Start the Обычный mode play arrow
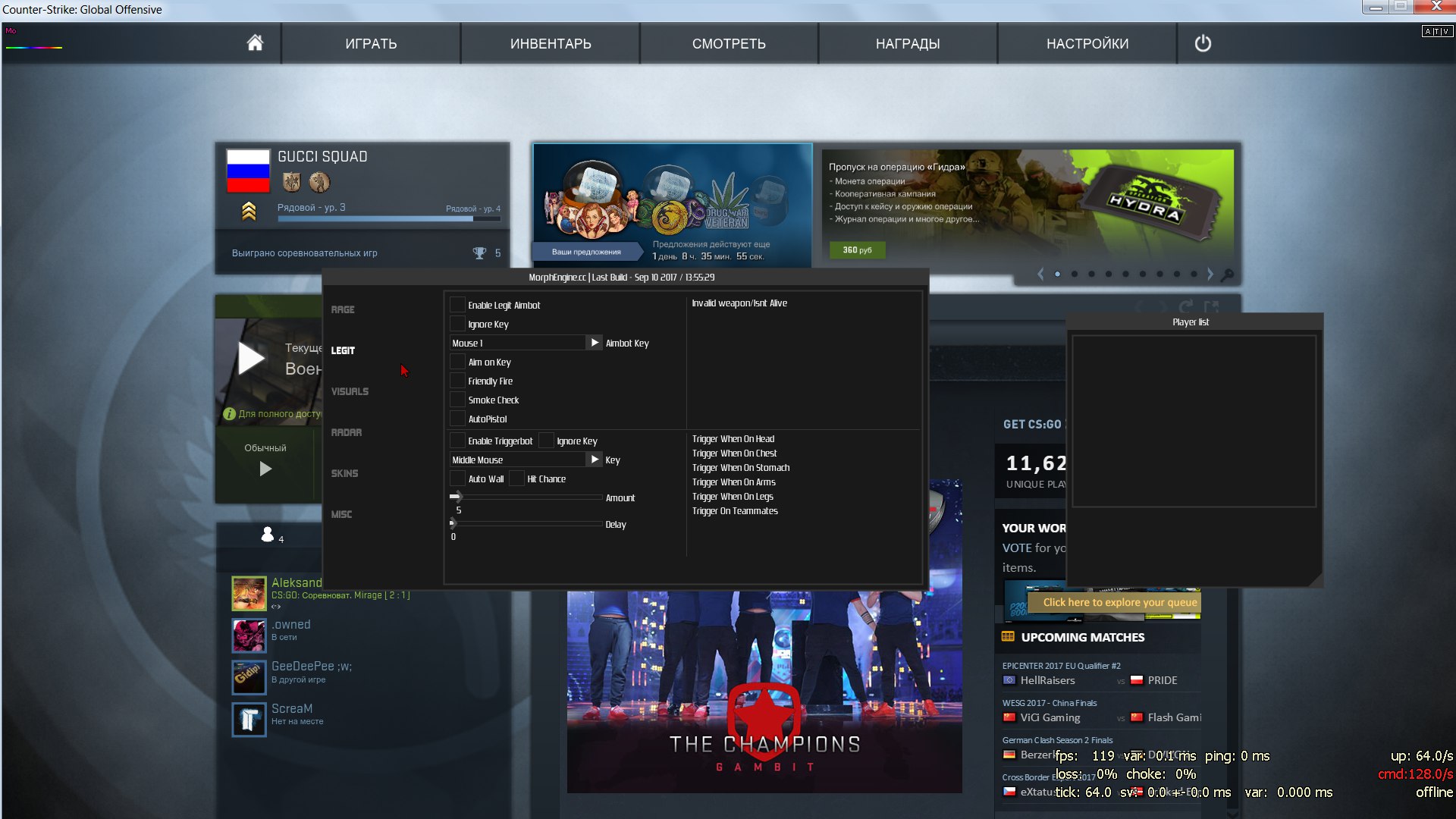 coord(265,469)
